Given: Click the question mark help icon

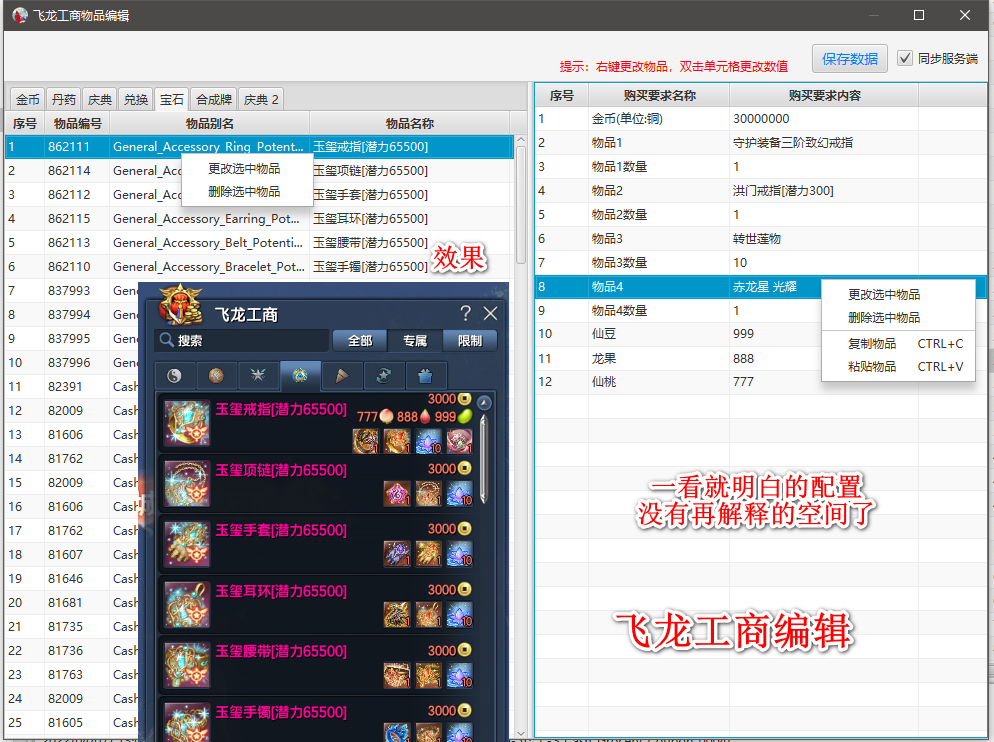Looking at the screenshot, I should point(465,314).
